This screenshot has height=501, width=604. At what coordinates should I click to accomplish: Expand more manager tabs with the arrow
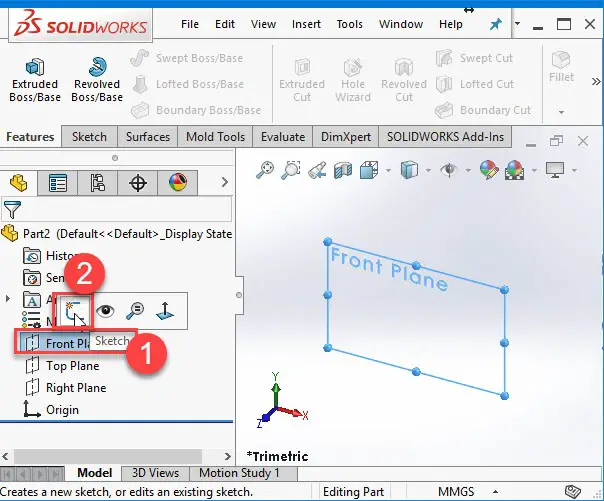click(225, 182)
